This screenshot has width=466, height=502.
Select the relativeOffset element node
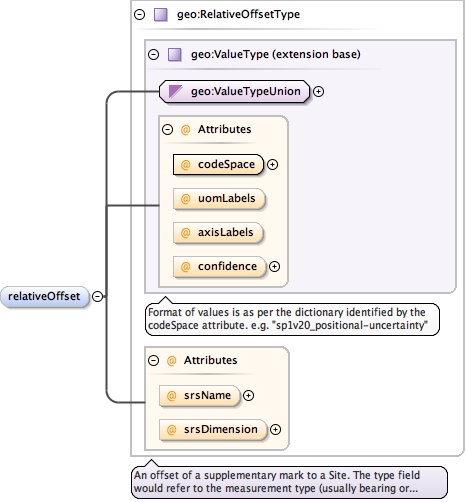pyautogui.click(x=45, y=296)
